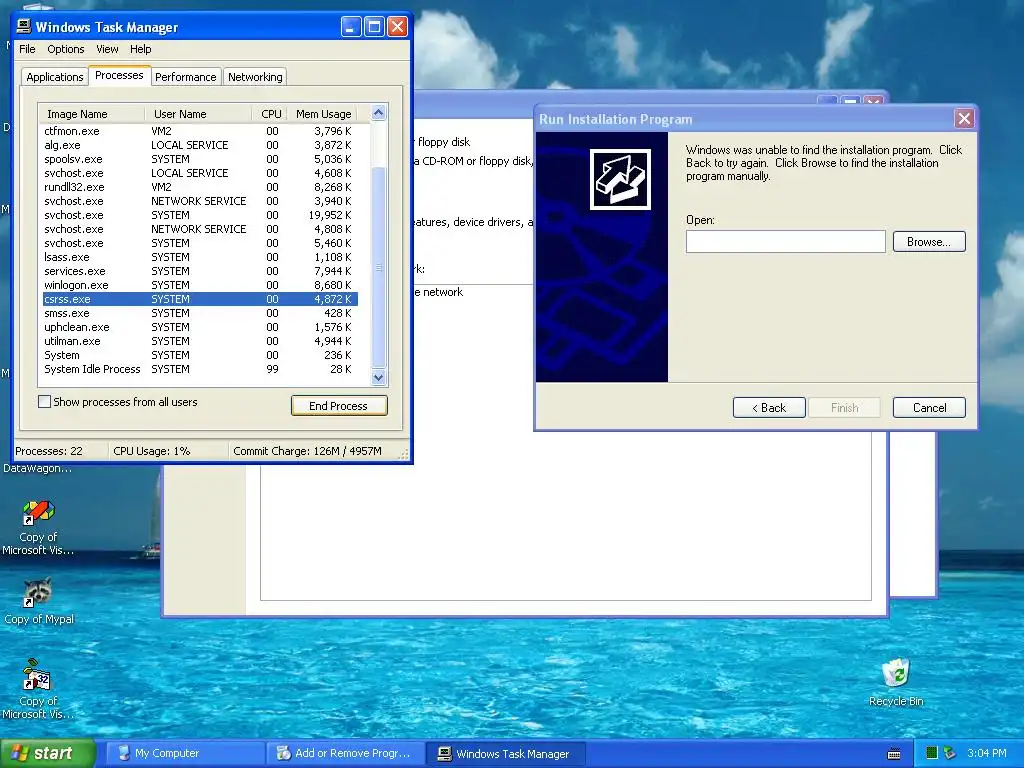The width and height of the screenshot is (1024, 768).
Task: Select the ctfmon.exe process row
Action: tap(200, 131)
